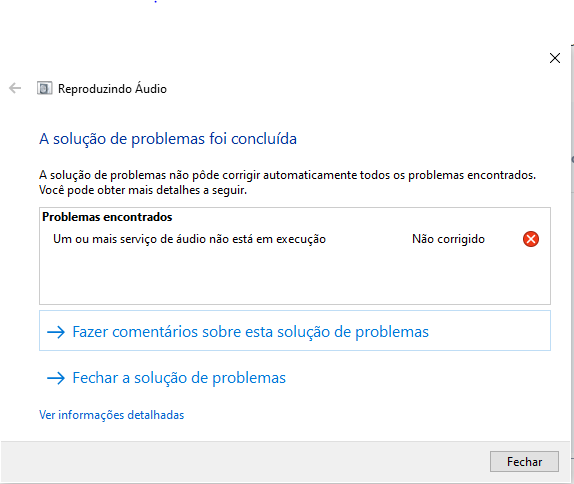
Task: Click the Fechar button
Action: click(524, 461)
